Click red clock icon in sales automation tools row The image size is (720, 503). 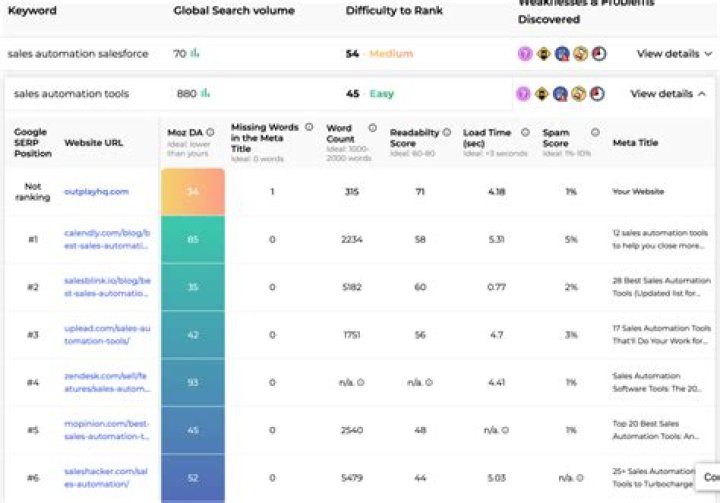pos(597,94)
